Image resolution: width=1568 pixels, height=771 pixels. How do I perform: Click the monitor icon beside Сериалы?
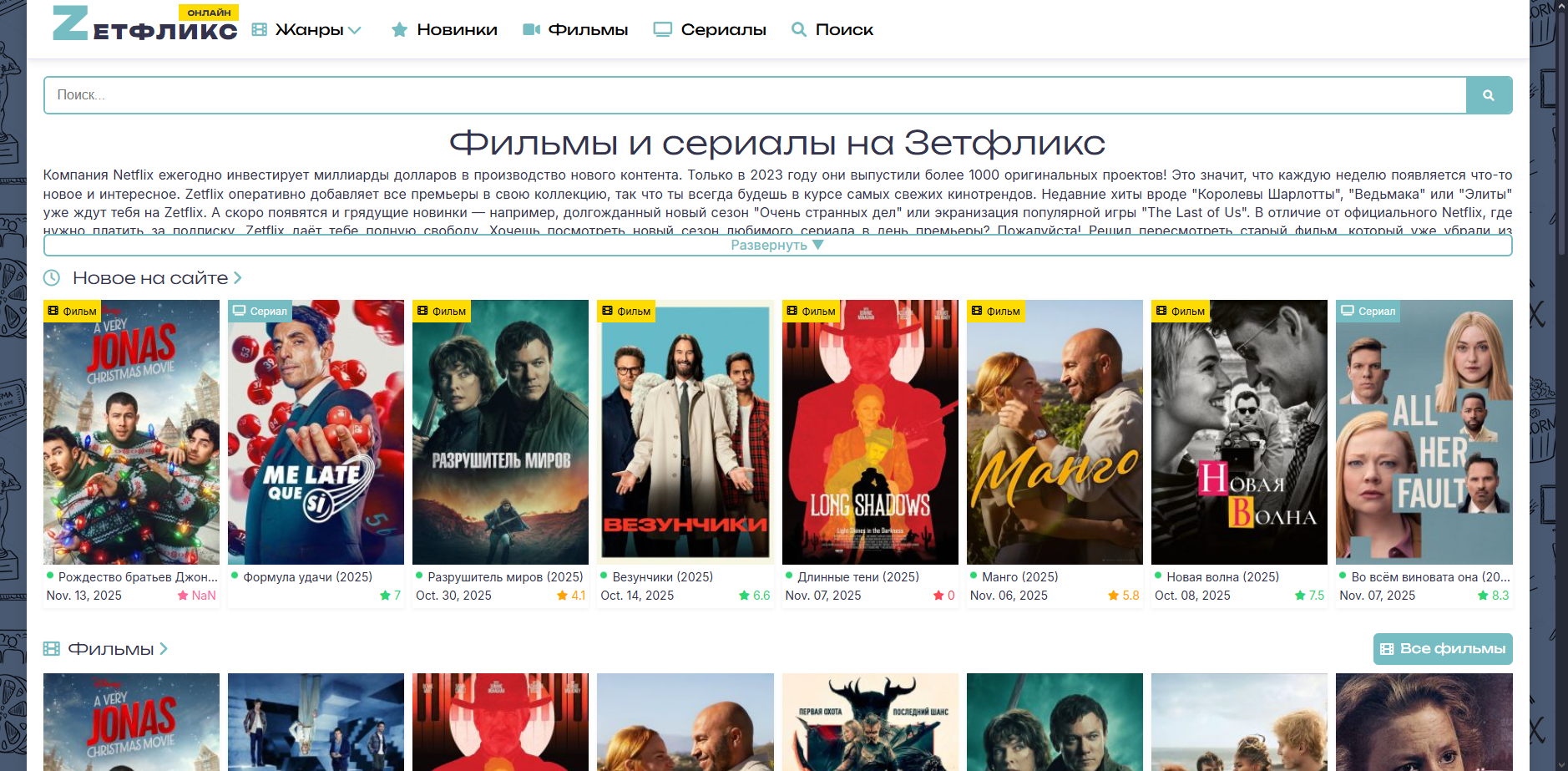(x=663, y=30)
